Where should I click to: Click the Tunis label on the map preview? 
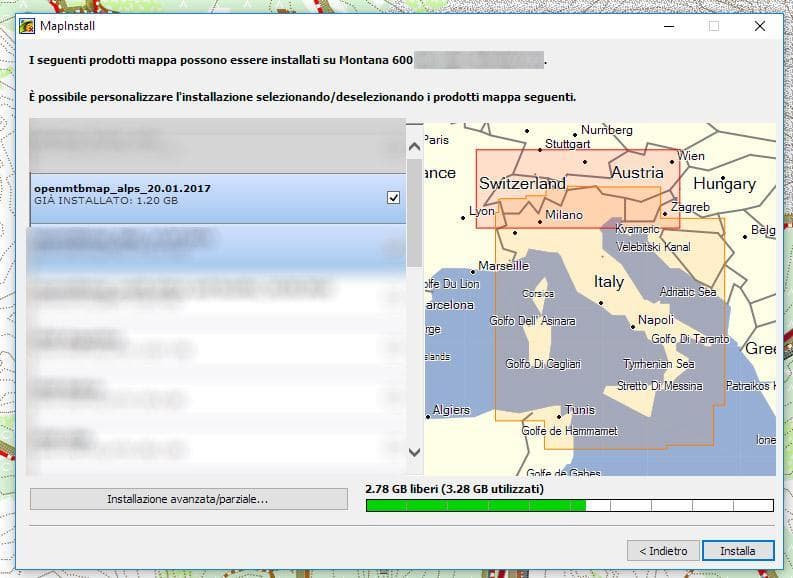tap(580, 410)
